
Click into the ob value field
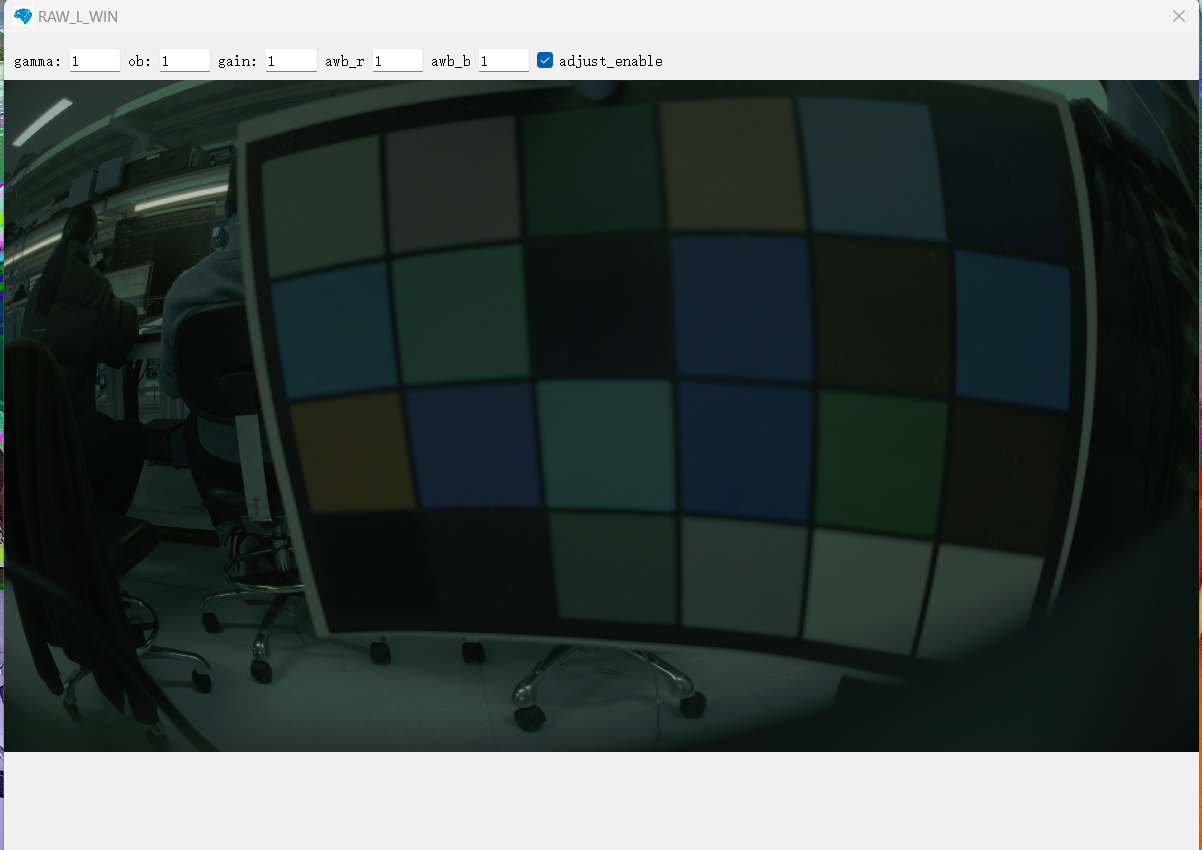tap(184, 61)
